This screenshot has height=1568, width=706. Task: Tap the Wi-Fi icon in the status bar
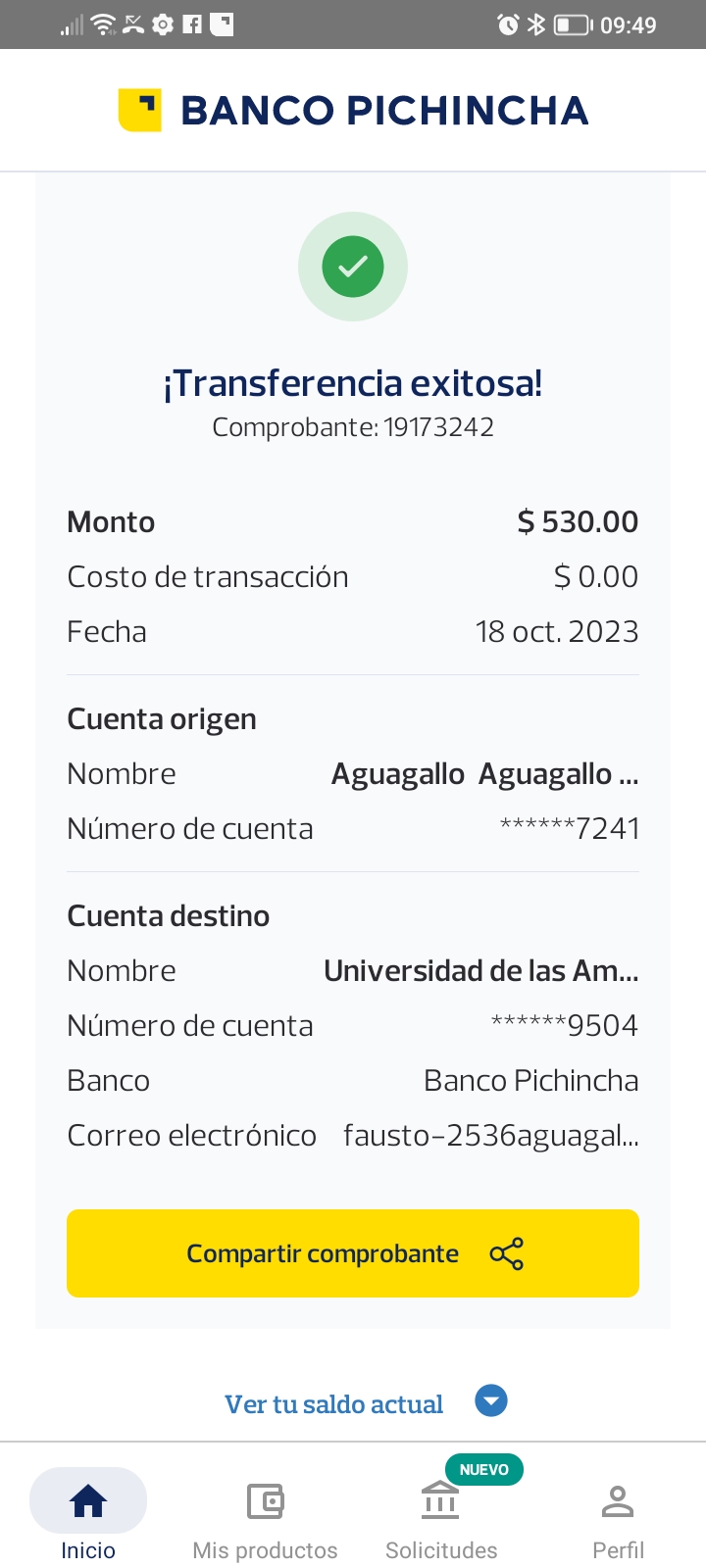tap(103, 24)
